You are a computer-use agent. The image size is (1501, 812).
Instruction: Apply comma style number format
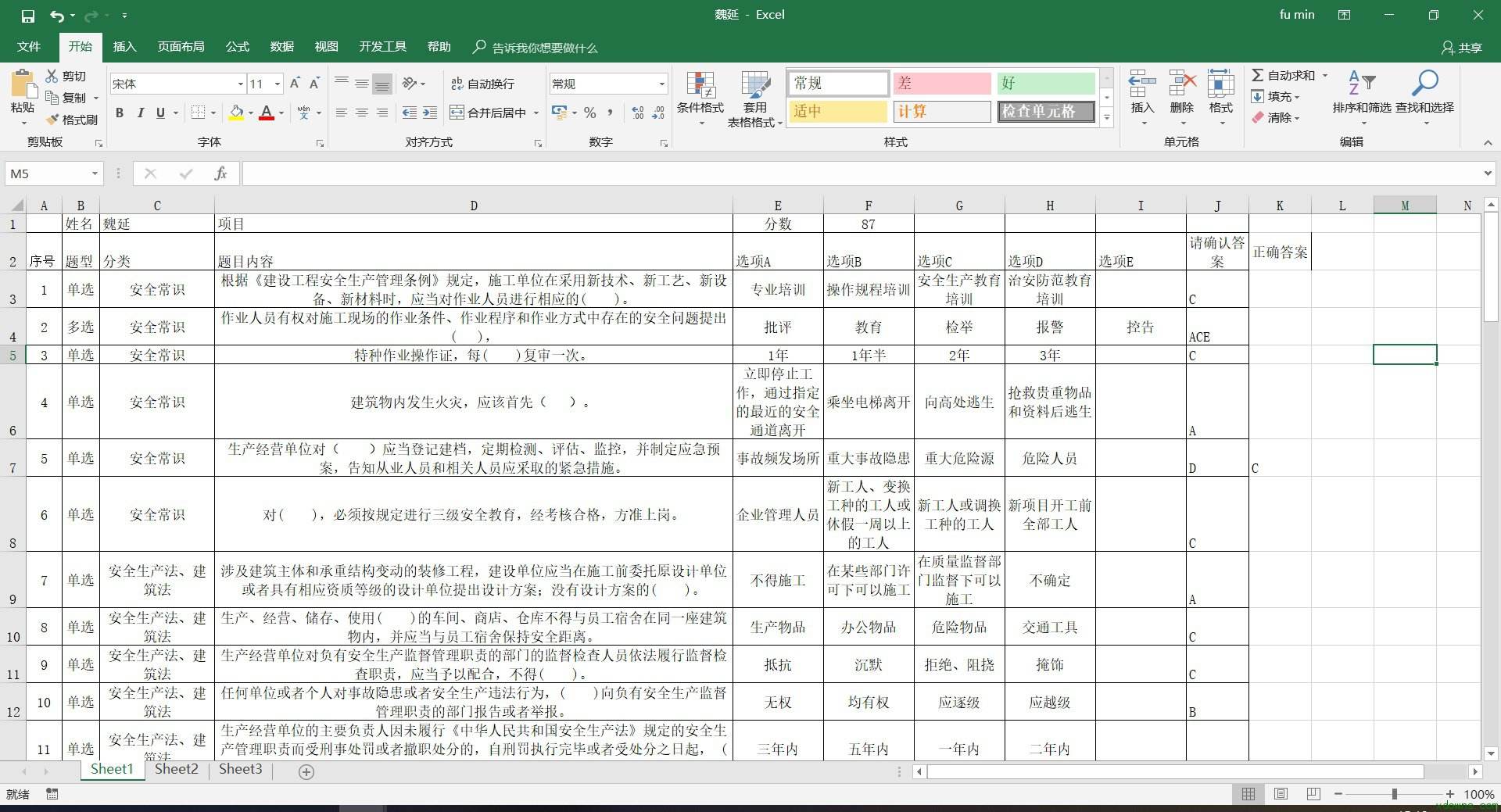[610, 113]
